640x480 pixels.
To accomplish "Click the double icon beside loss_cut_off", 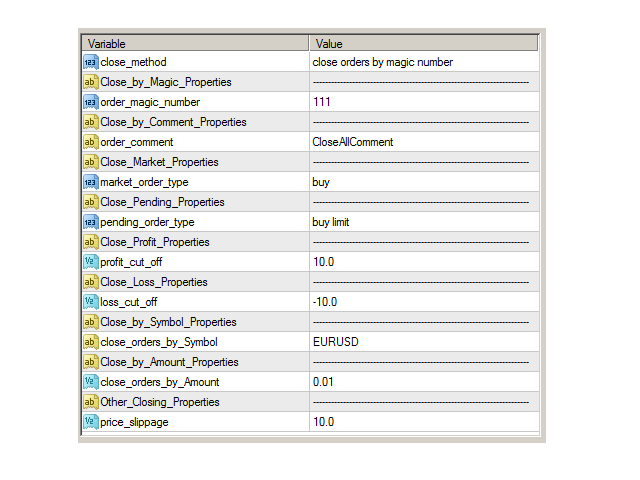I will [91, 302].
